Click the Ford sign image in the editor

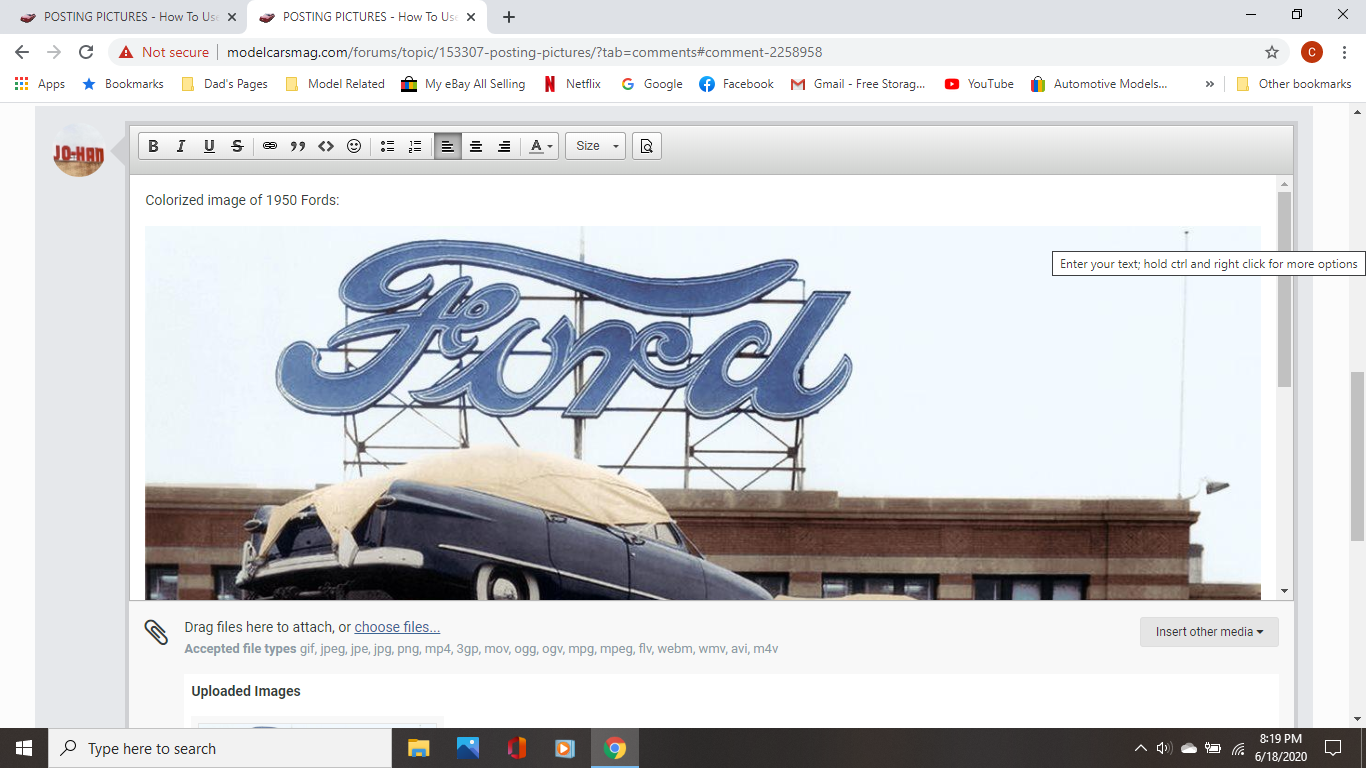[x=702, y=412]
